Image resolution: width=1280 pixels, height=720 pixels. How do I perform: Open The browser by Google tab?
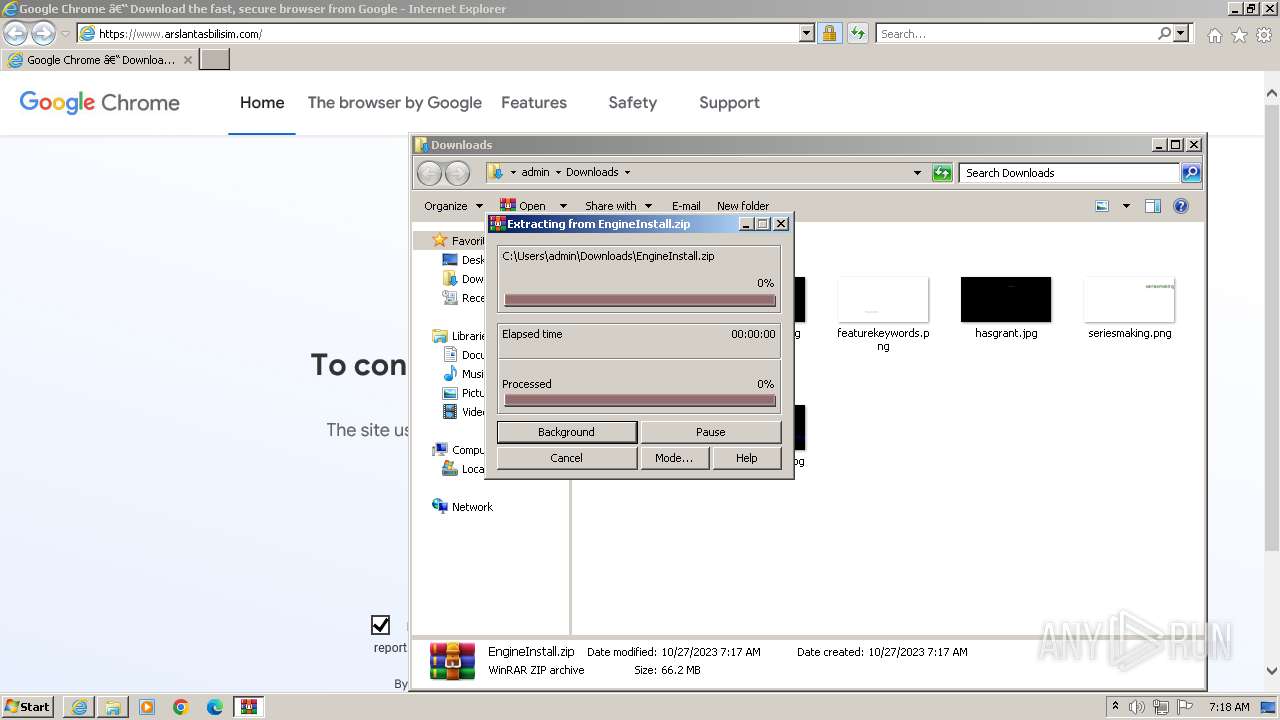395,103
